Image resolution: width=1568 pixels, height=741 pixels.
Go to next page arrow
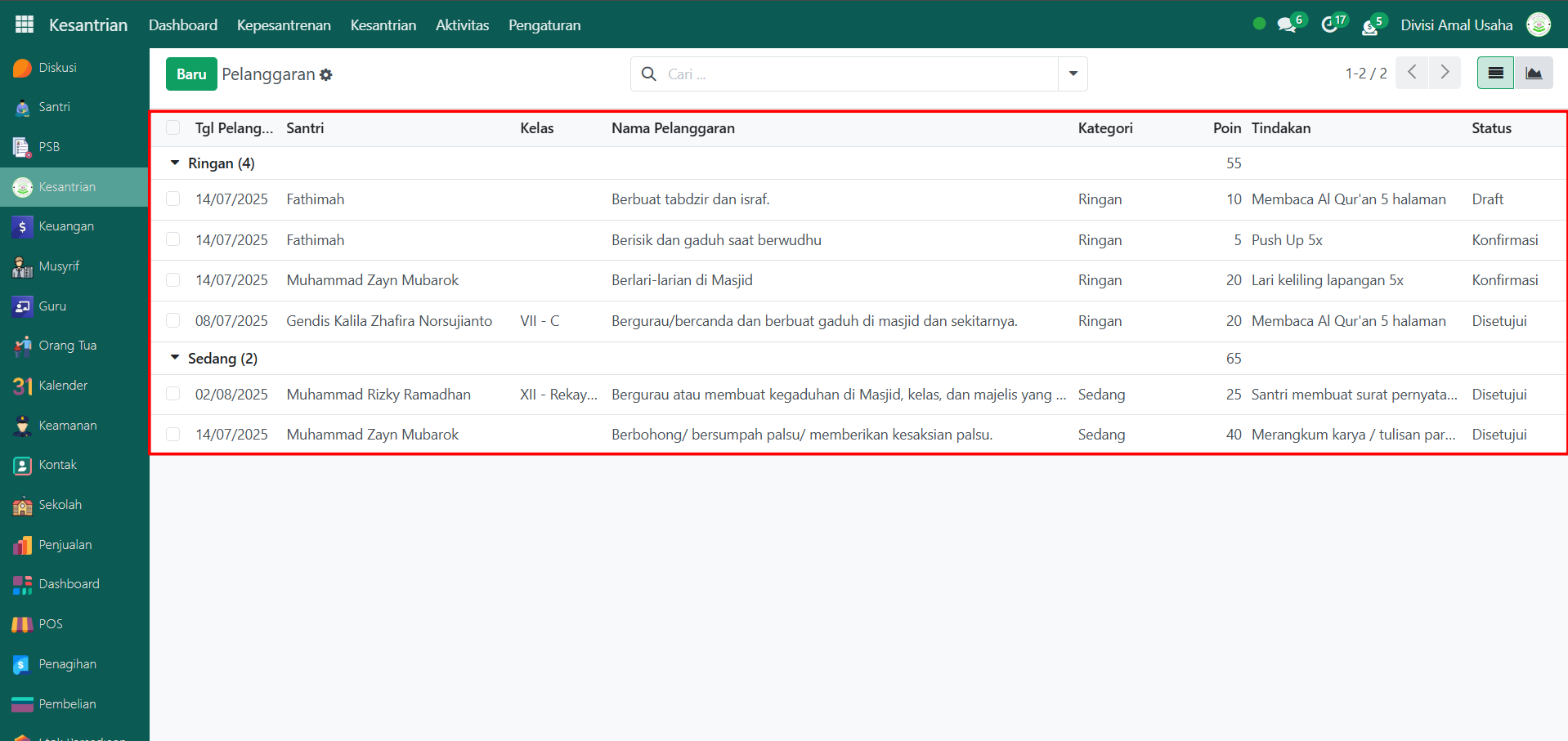point(1445,73)
